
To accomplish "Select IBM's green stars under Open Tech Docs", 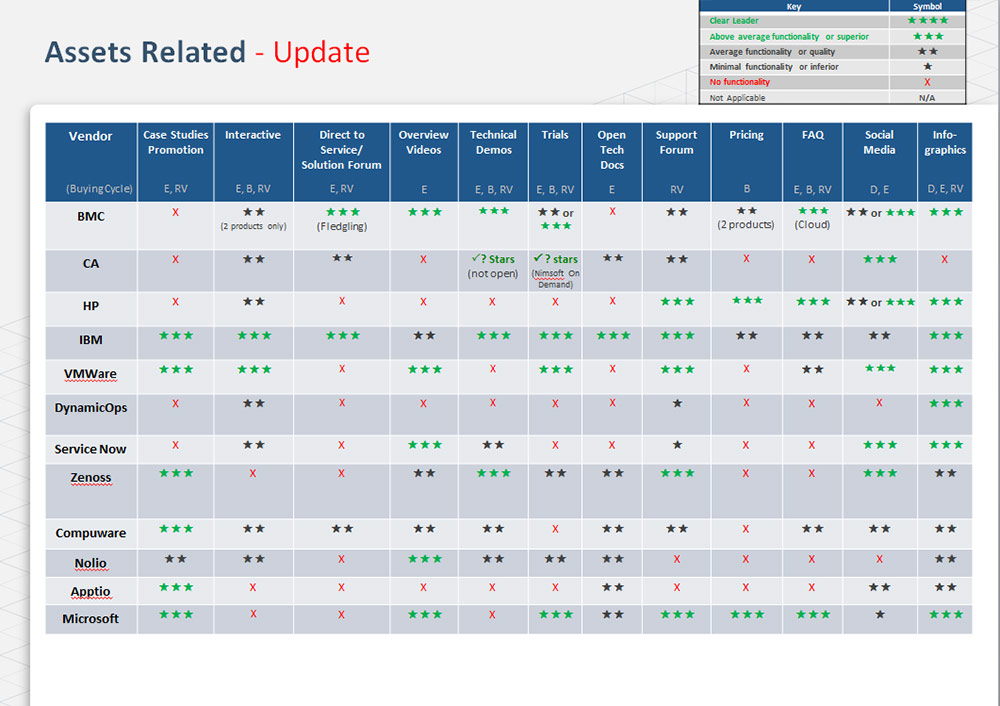I will point(612,336).
